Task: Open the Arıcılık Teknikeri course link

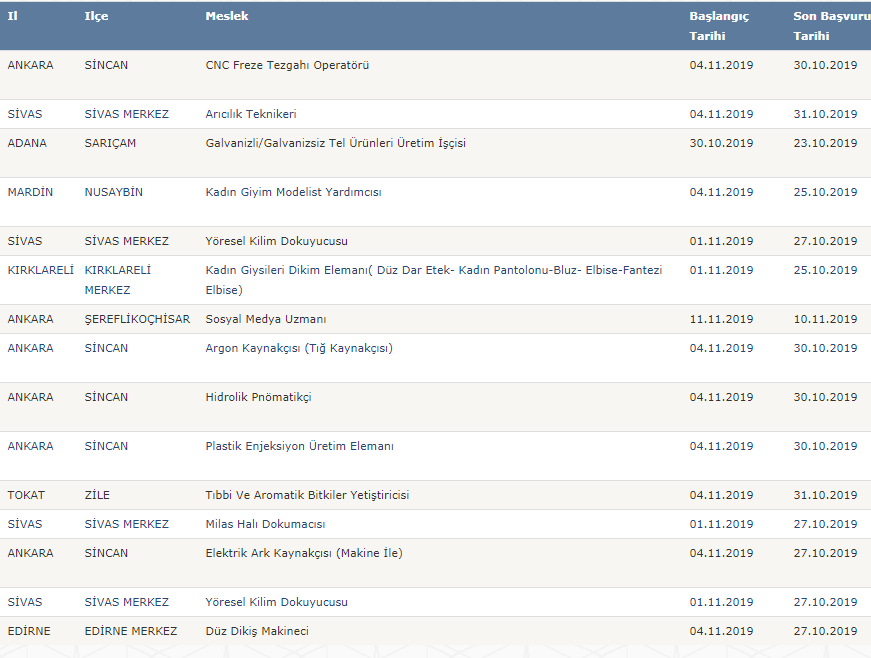Action: point(251,114)
